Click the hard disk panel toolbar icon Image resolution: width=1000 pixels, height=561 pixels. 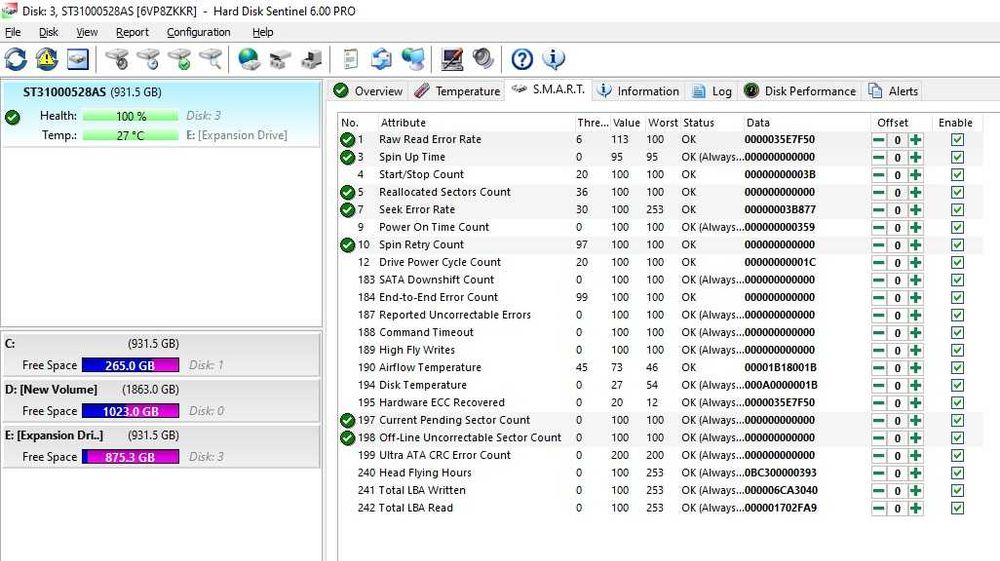[x=78, y=59]
